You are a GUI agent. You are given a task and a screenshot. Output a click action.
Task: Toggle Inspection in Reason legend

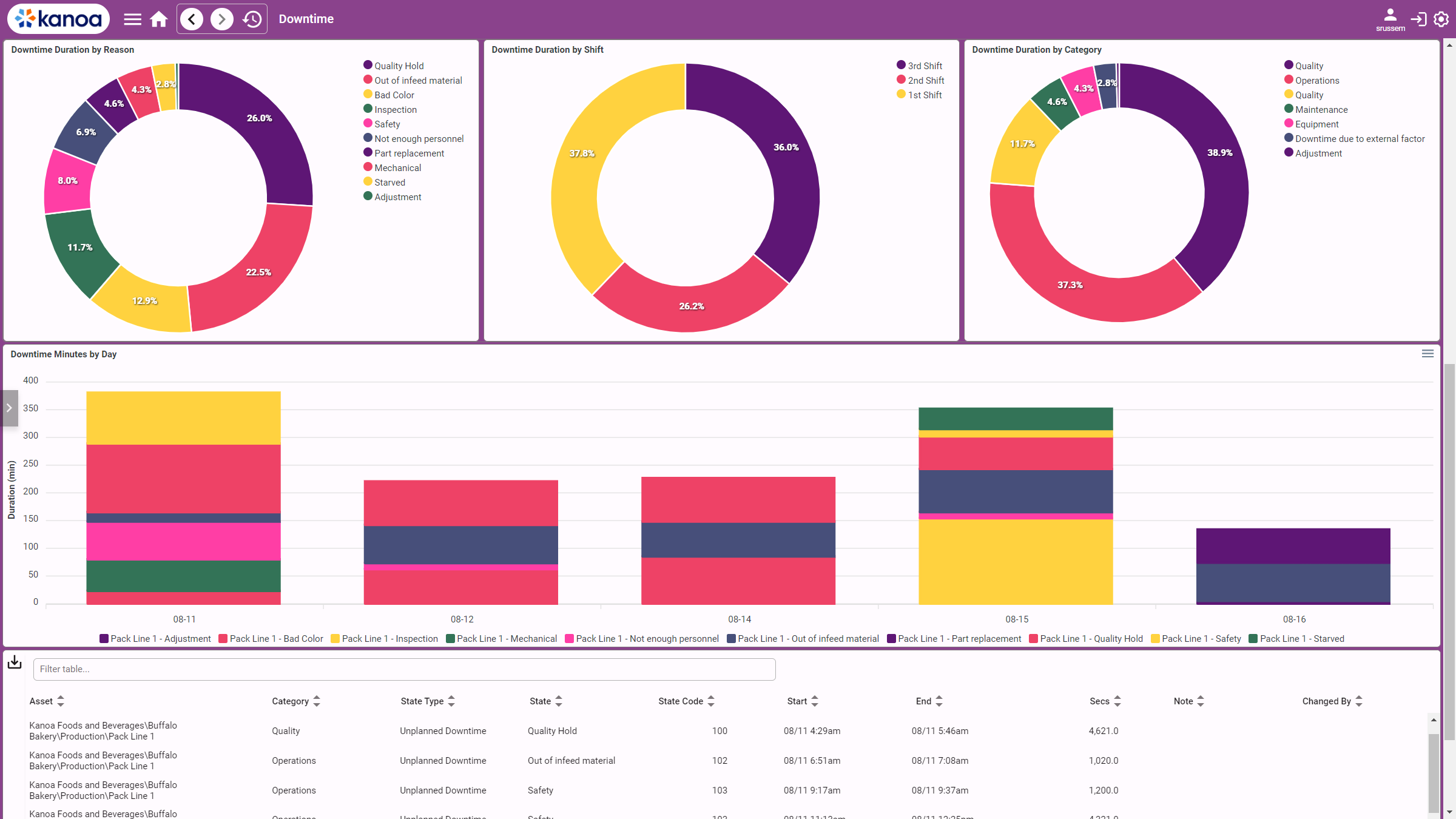point(390,109)
